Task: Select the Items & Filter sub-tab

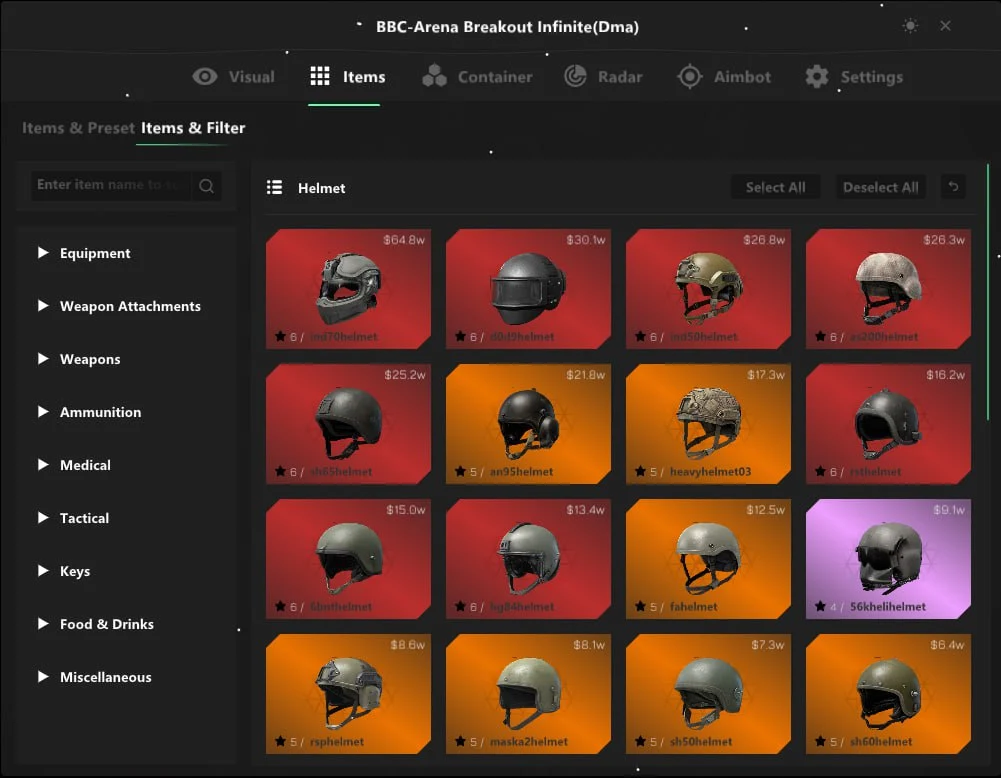Action: coord(193,128)
